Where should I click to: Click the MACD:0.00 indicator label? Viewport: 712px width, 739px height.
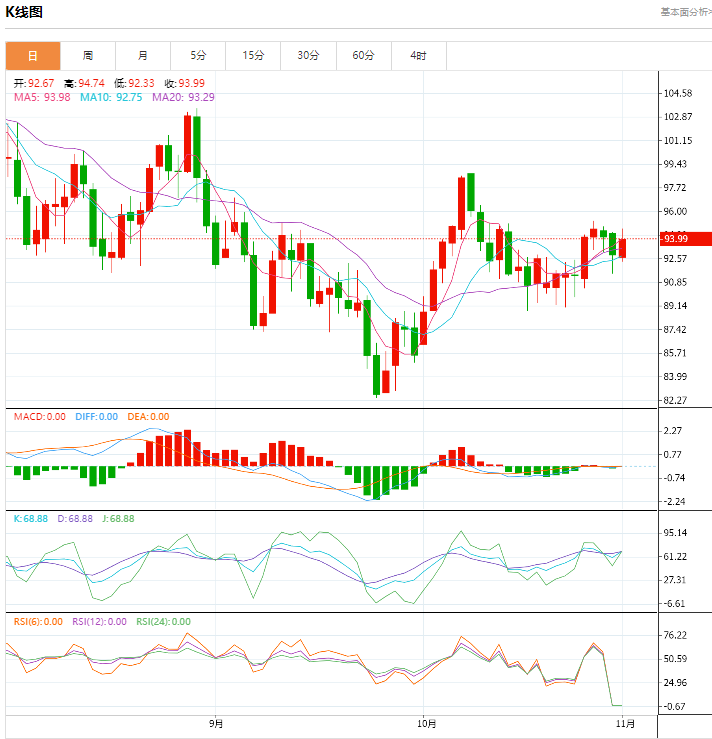point(40,417)
